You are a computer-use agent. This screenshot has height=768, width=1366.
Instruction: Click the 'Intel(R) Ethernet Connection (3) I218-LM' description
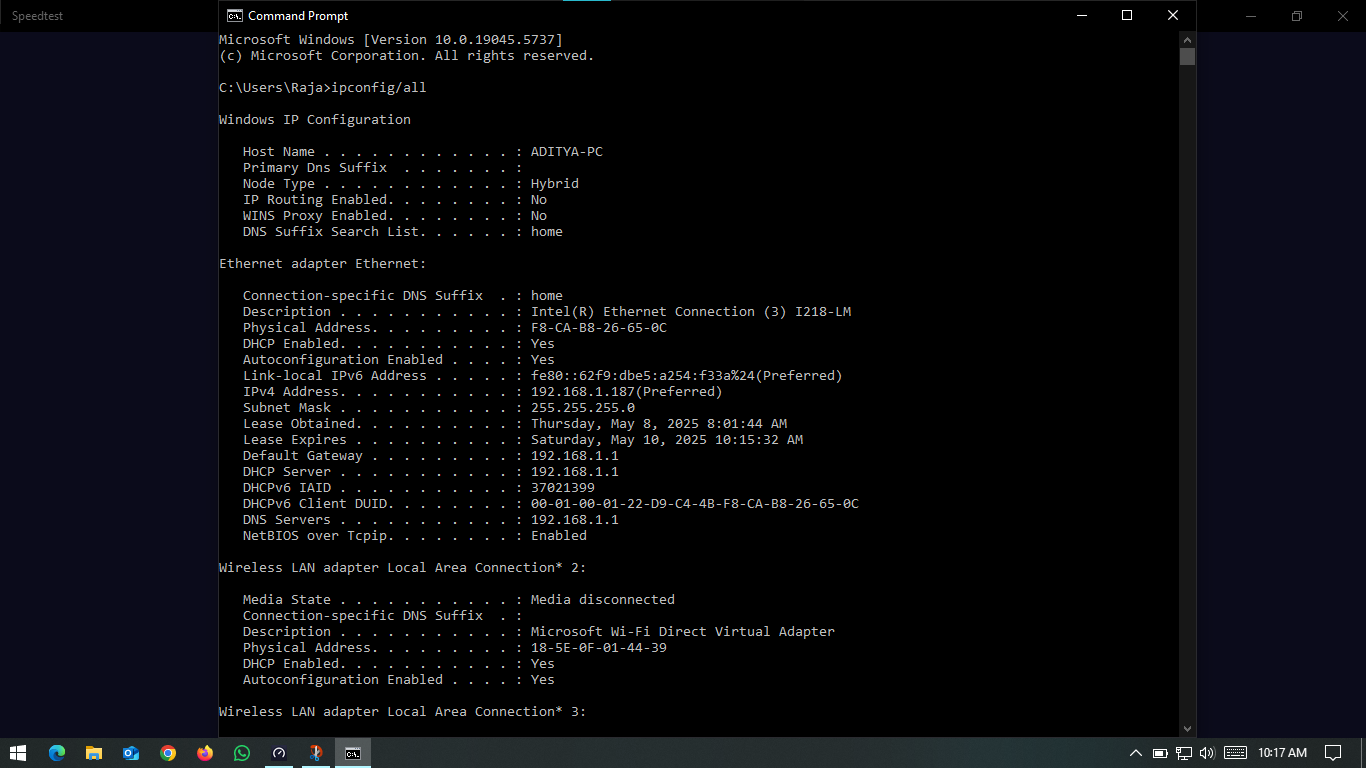click(x=691, y=312)
